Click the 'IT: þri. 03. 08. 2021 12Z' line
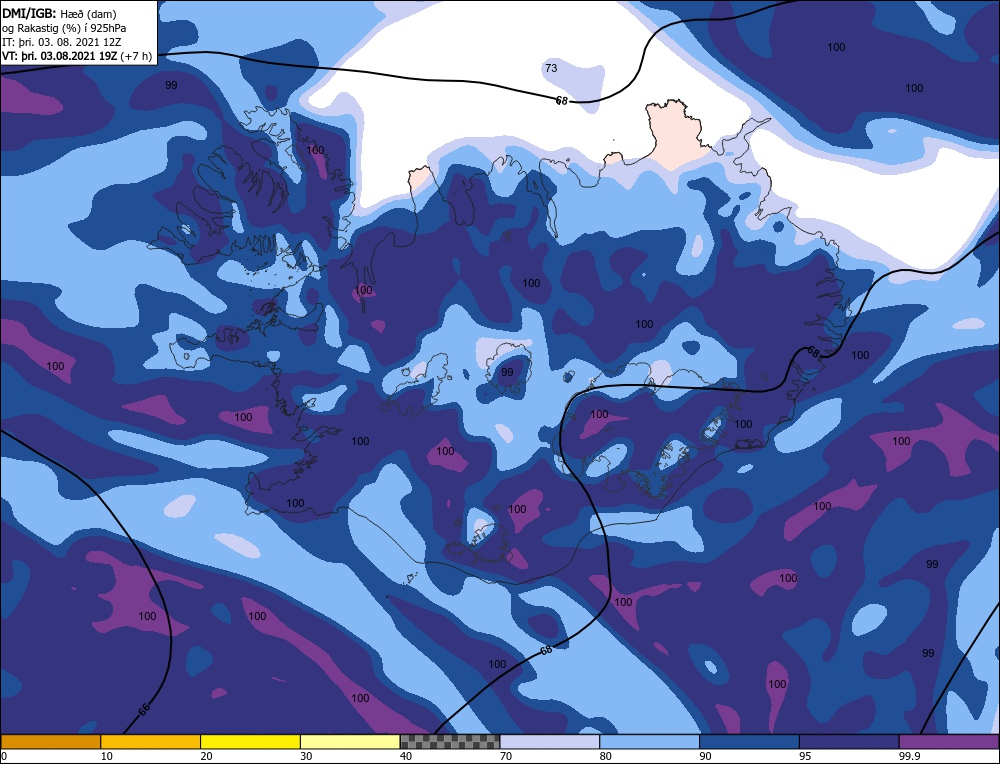The image size is (1000, 764). click(x=61, y=42)
